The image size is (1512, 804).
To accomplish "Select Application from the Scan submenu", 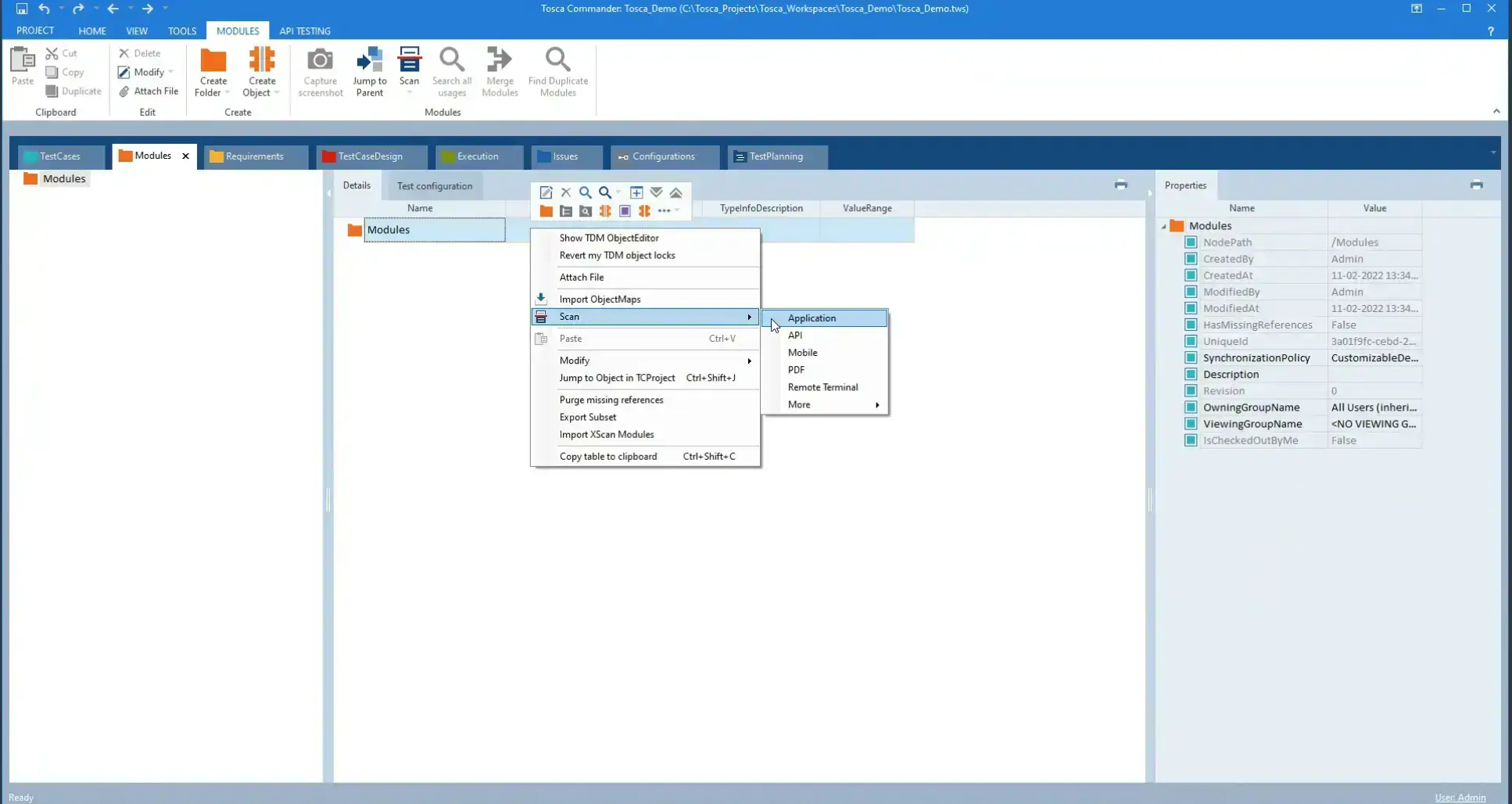I will click(x=812, y=318).
